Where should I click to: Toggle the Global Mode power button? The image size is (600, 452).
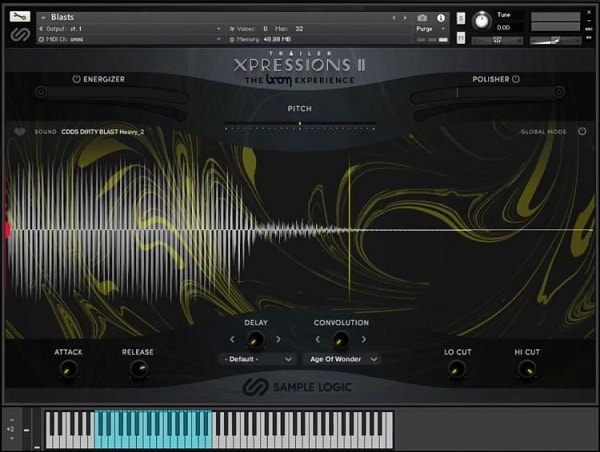(582, 131)
